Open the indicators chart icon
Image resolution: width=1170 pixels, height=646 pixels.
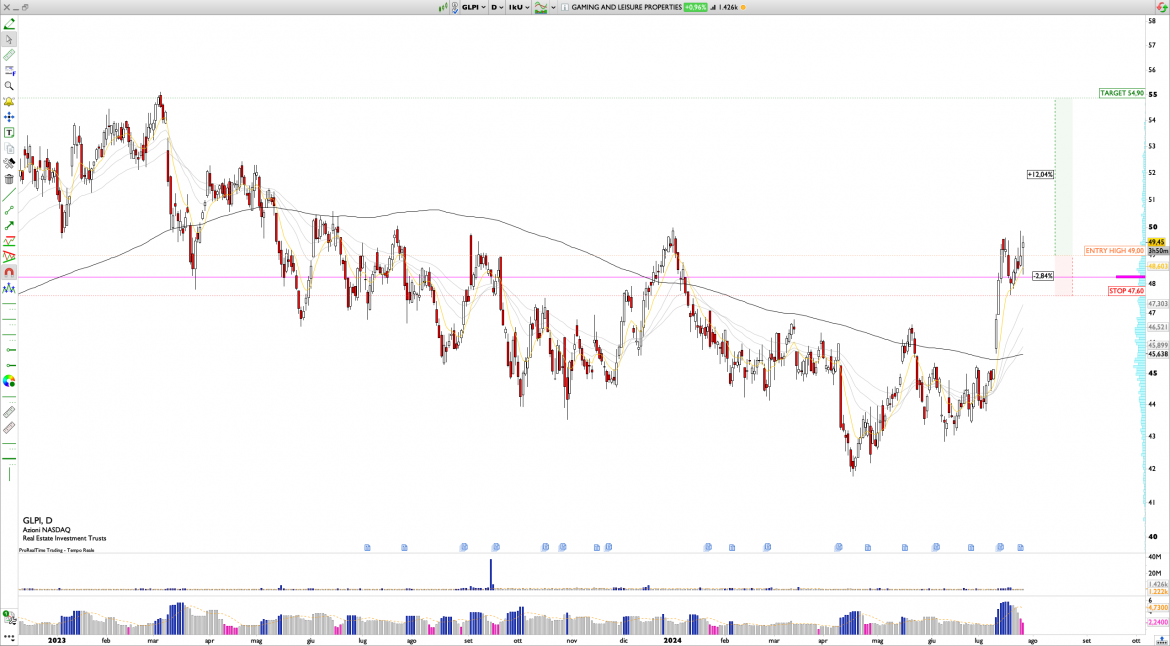pyautogui.click(x=542, y=7)
